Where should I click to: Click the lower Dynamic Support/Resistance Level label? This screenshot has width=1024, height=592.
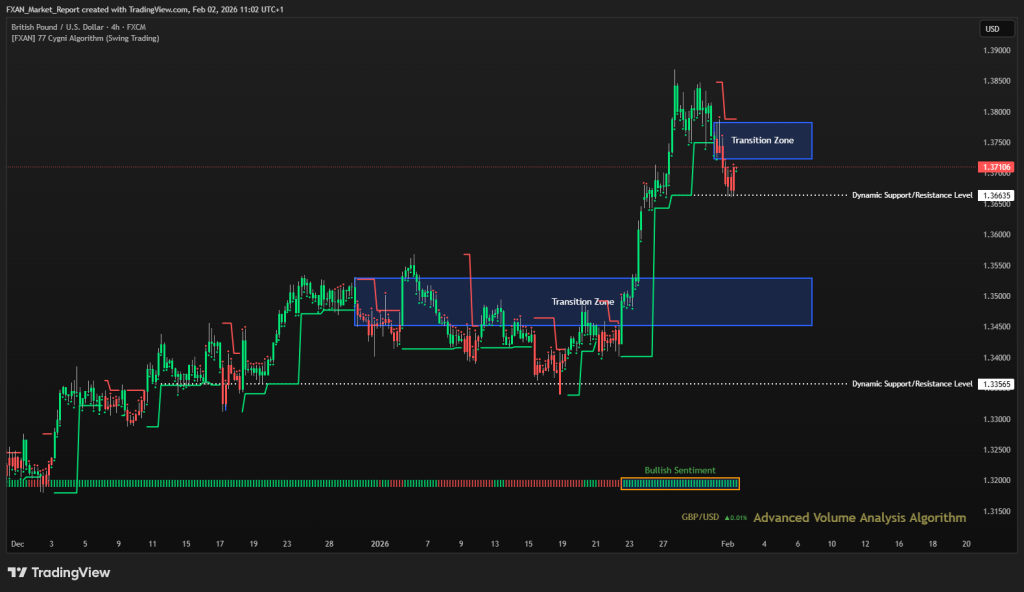coord(911,383)
